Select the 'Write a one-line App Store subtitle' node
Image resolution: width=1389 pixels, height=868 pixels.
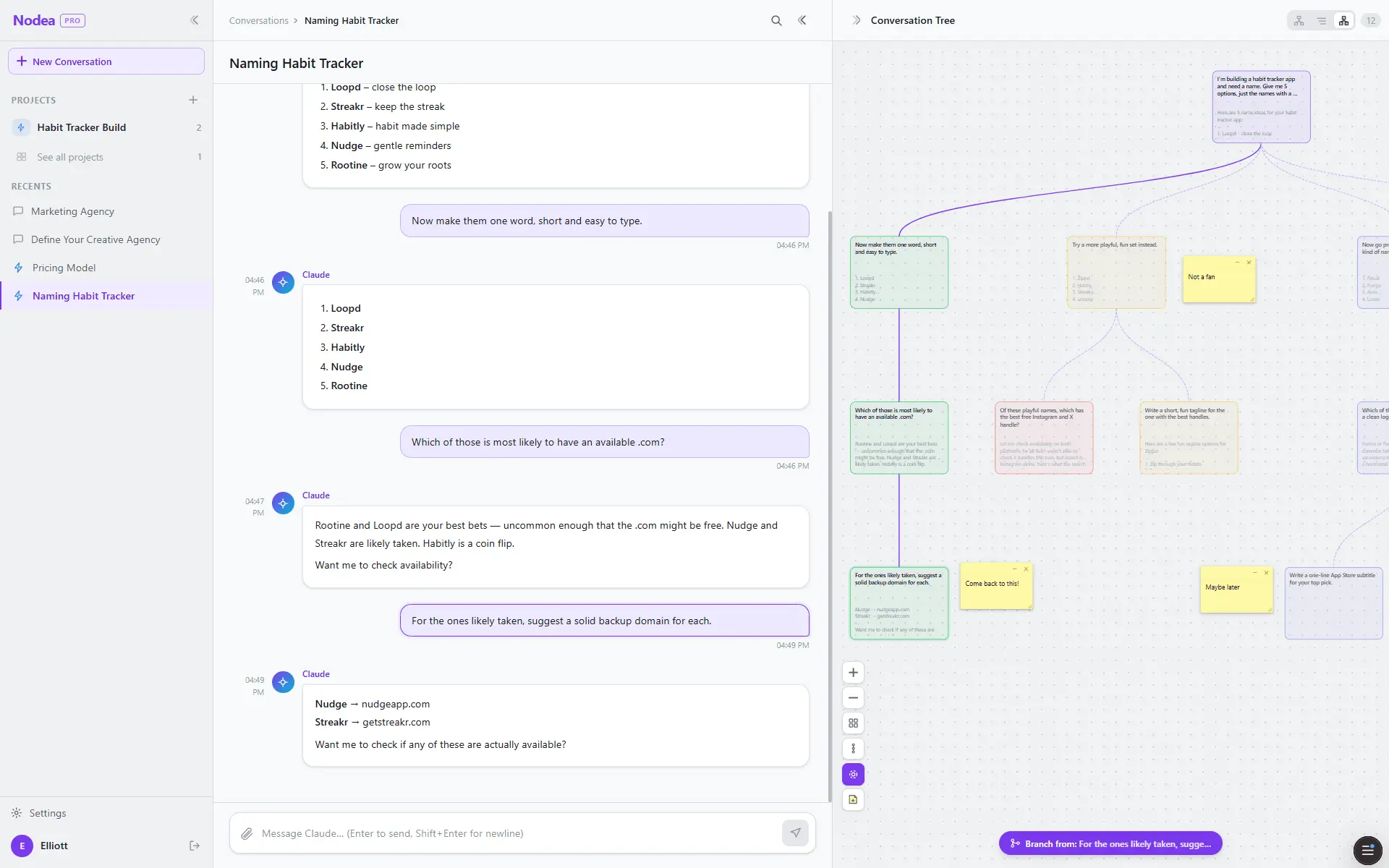click(x=1333, y=603)
